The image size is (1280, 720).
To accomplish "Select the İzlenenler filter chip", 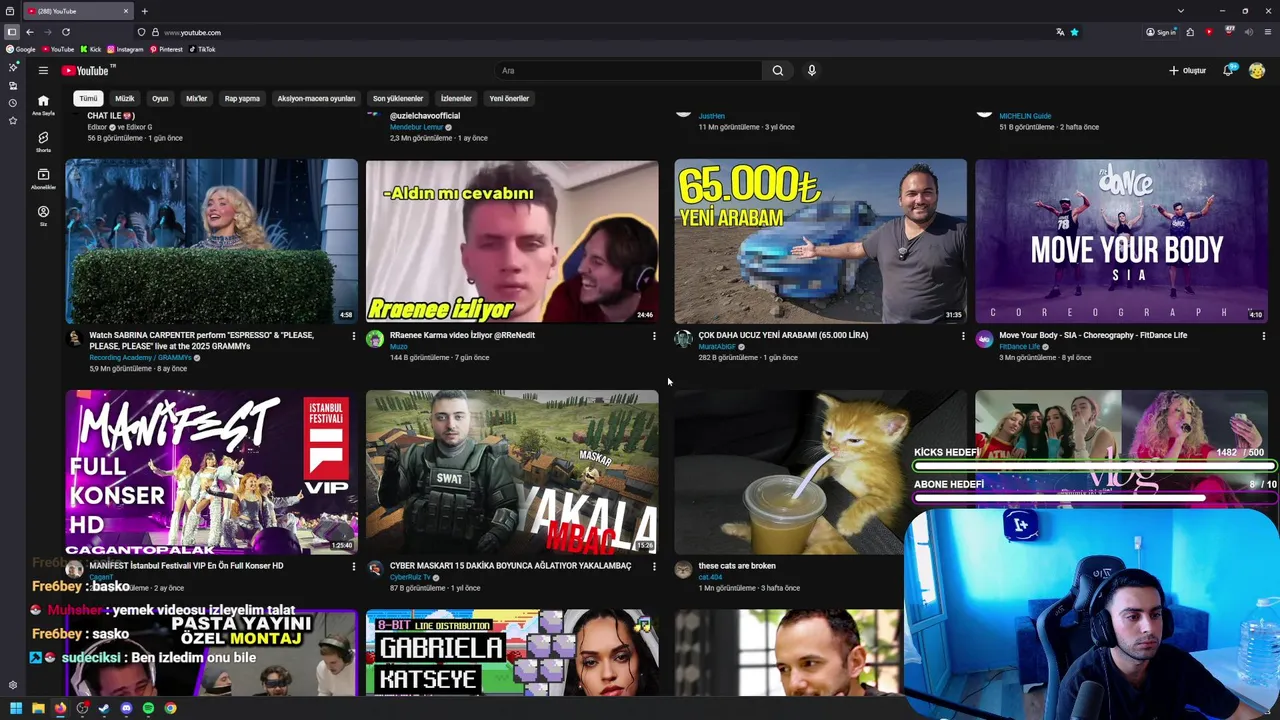I will 456,98.
